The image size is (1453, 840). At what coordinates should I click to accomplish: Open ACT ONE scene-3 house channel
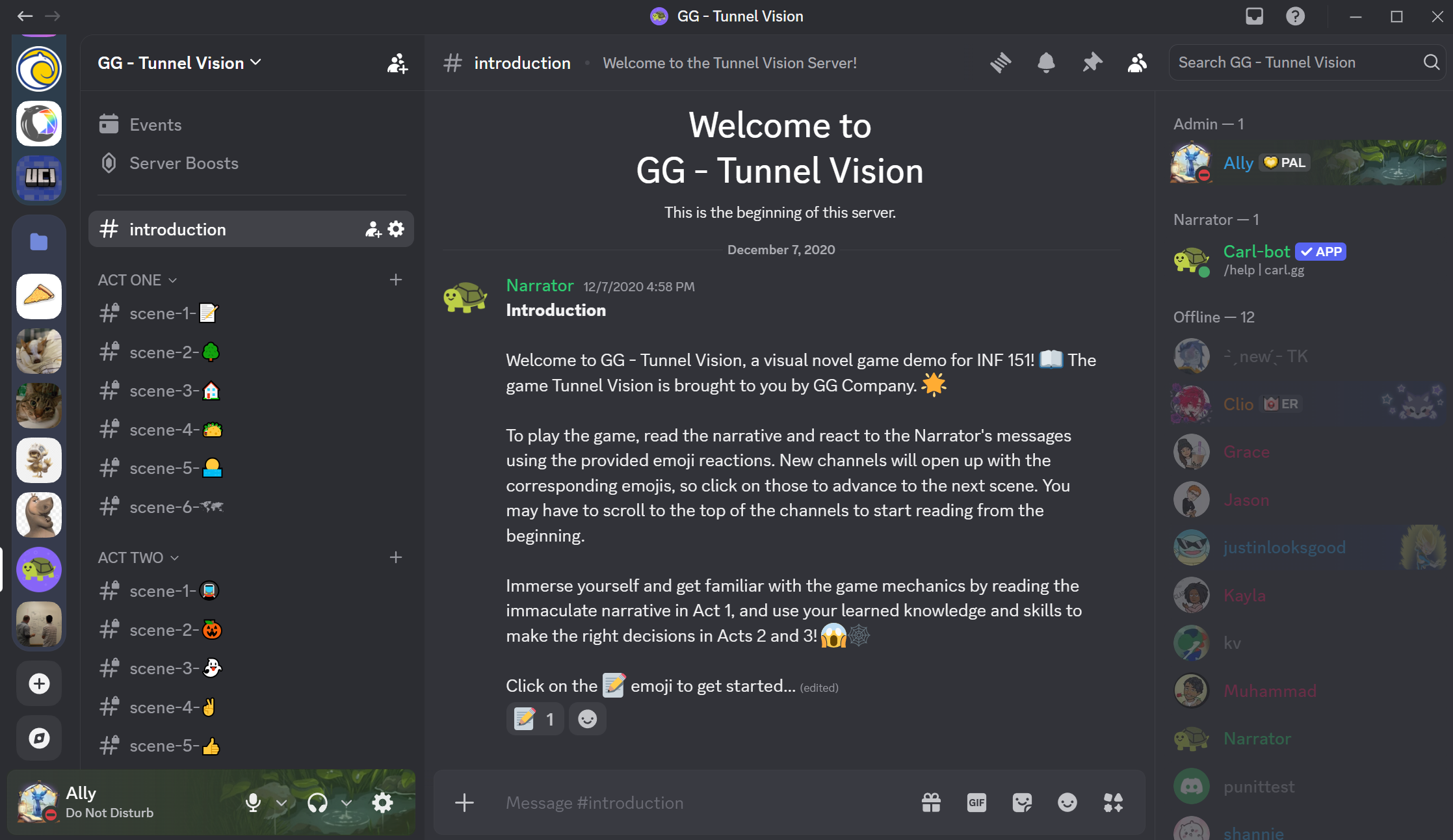point(251,391)
